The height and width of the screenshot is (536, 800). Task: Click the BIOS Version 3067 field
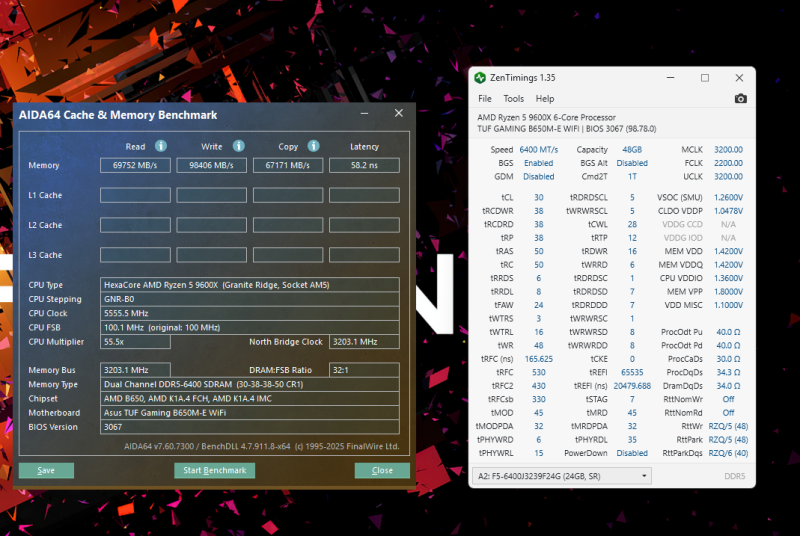pyautogui.click(x=249, y=427)
